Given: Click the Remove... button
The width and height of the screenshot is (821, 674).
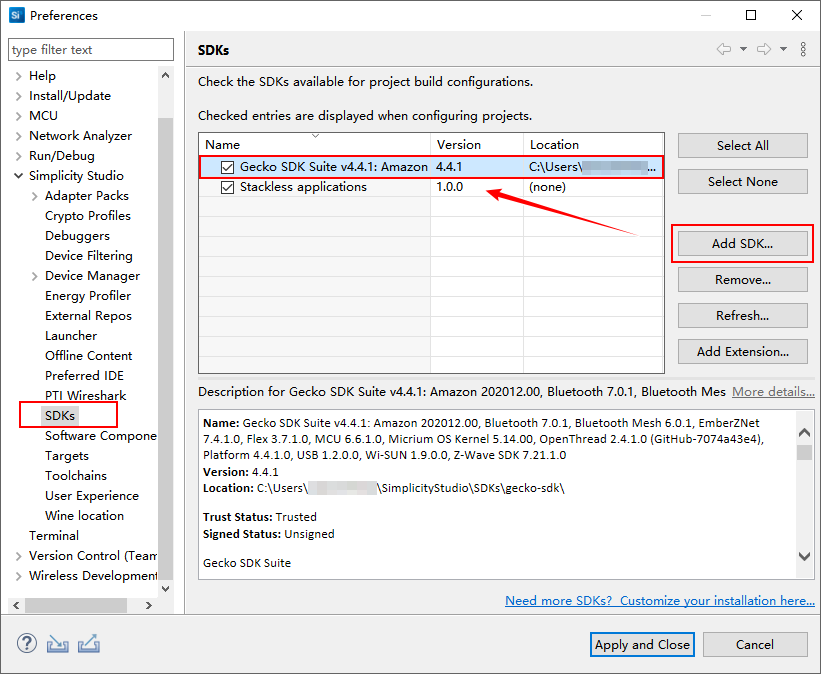Looking at the screenshot, I should 742,280.
